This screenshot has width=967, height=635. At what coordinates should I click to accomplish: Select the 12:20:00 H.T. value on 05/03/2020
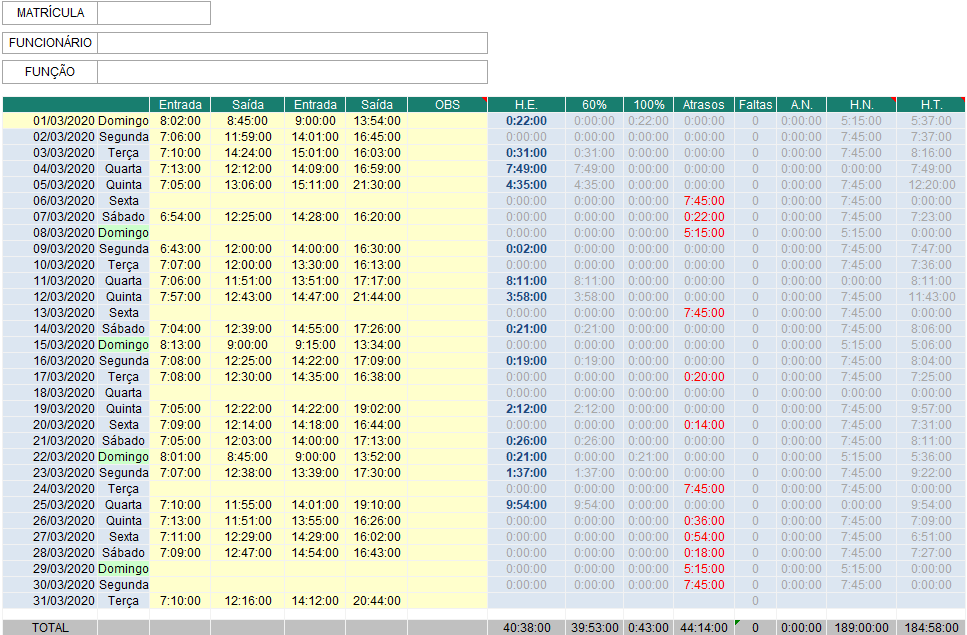click(x=931, y=185)
